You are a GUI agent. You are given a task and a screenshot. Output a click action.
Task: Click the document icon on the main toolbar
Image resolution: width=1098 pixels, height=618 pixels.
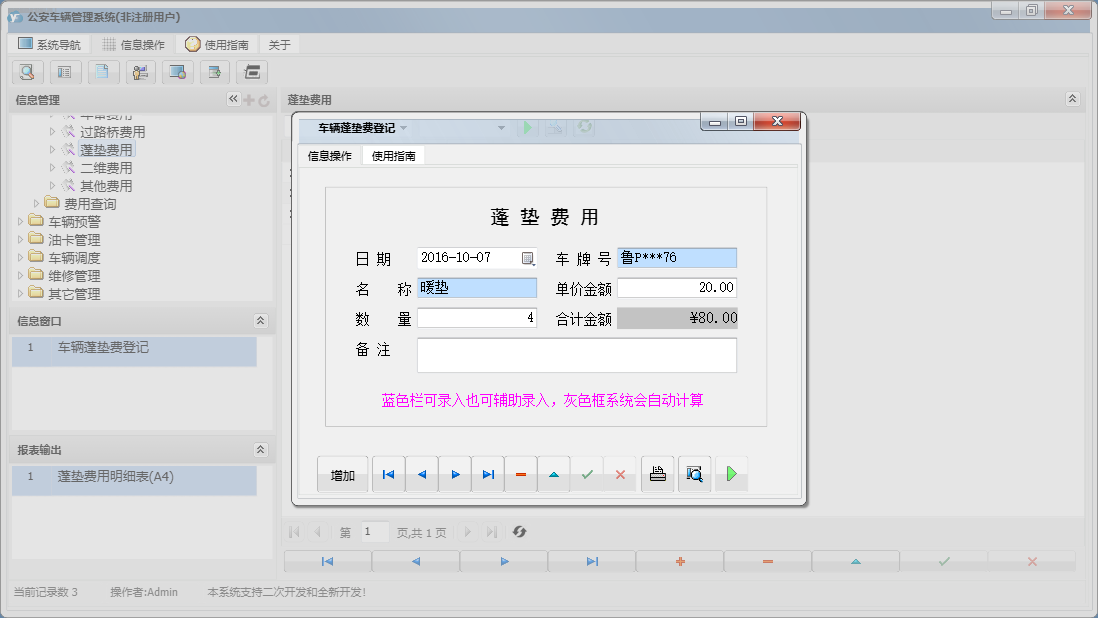click(x=103, y=72)
